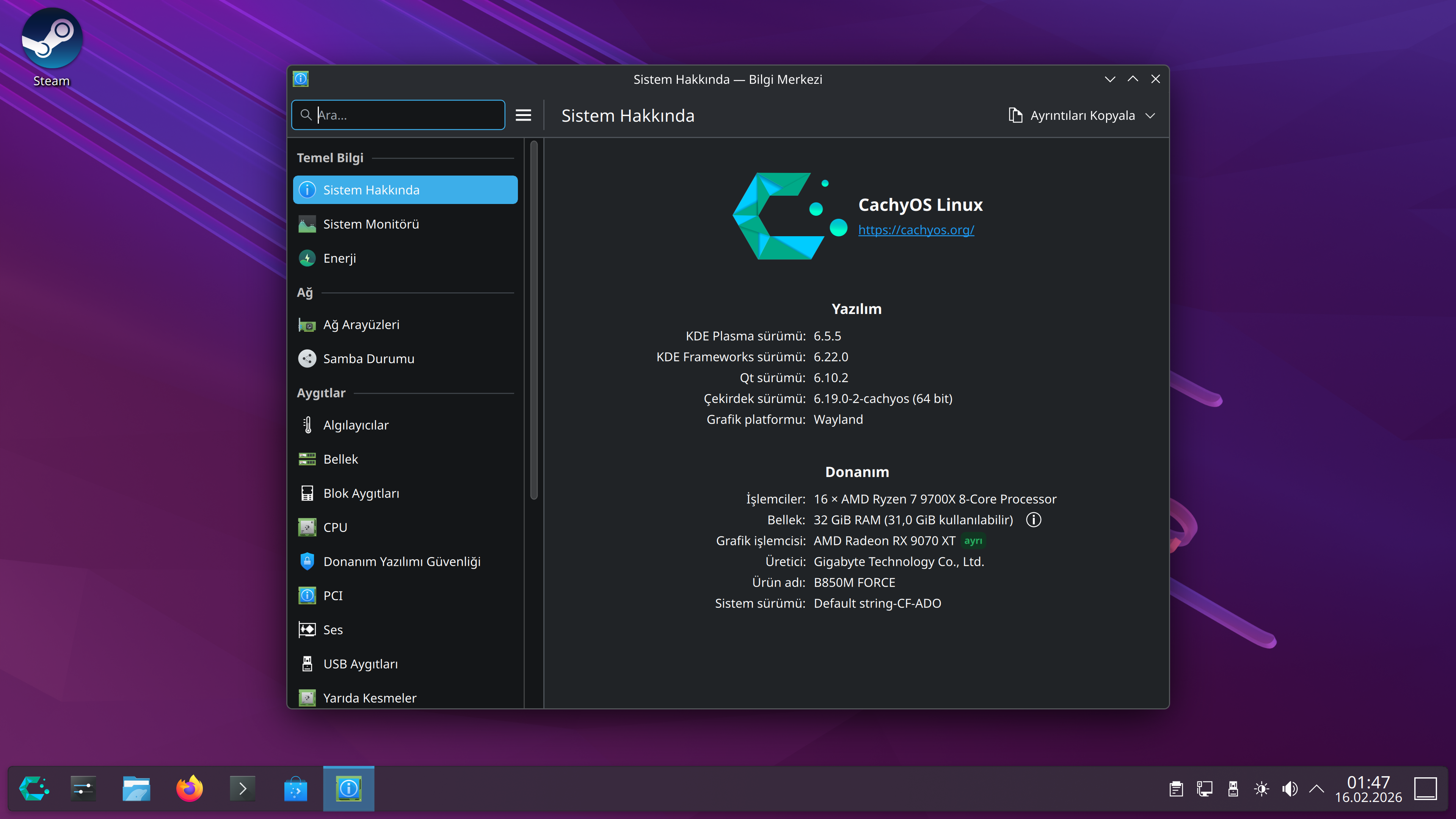Open the removable devices tray icon
This screenshot has width=1456, height=819.
(1233, 789)
